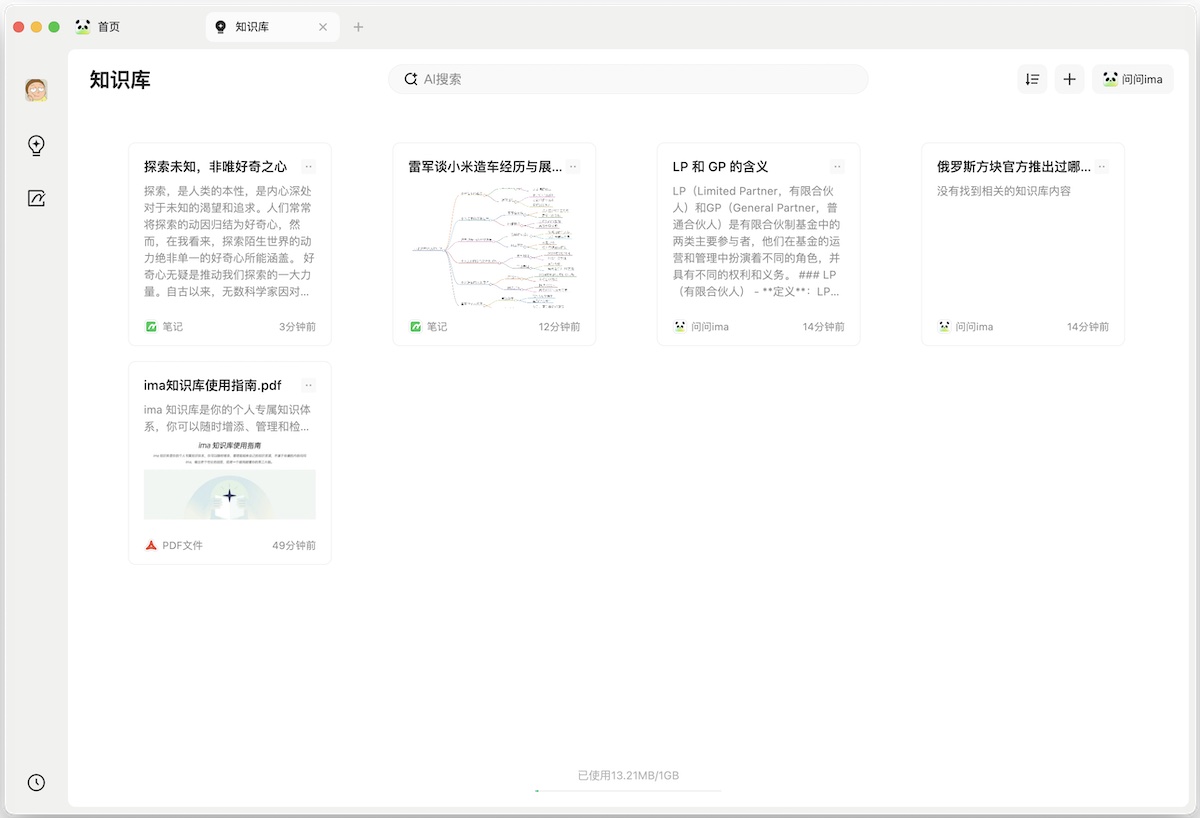1200x818 pixels.
Task: Switch to the 首页 tab
Action: click(x=108, y=27)
